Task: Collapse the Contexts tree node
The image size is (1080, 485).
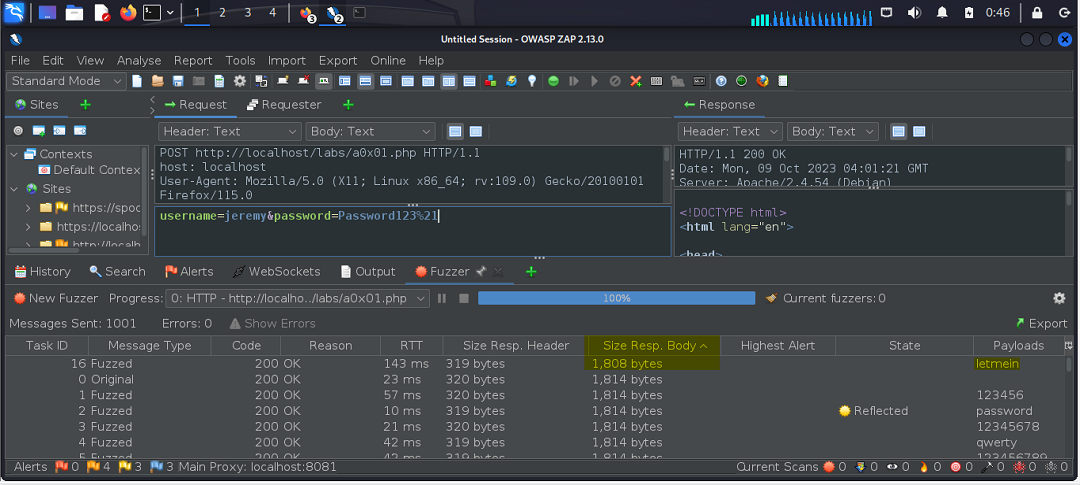Action: coord(14,154)
